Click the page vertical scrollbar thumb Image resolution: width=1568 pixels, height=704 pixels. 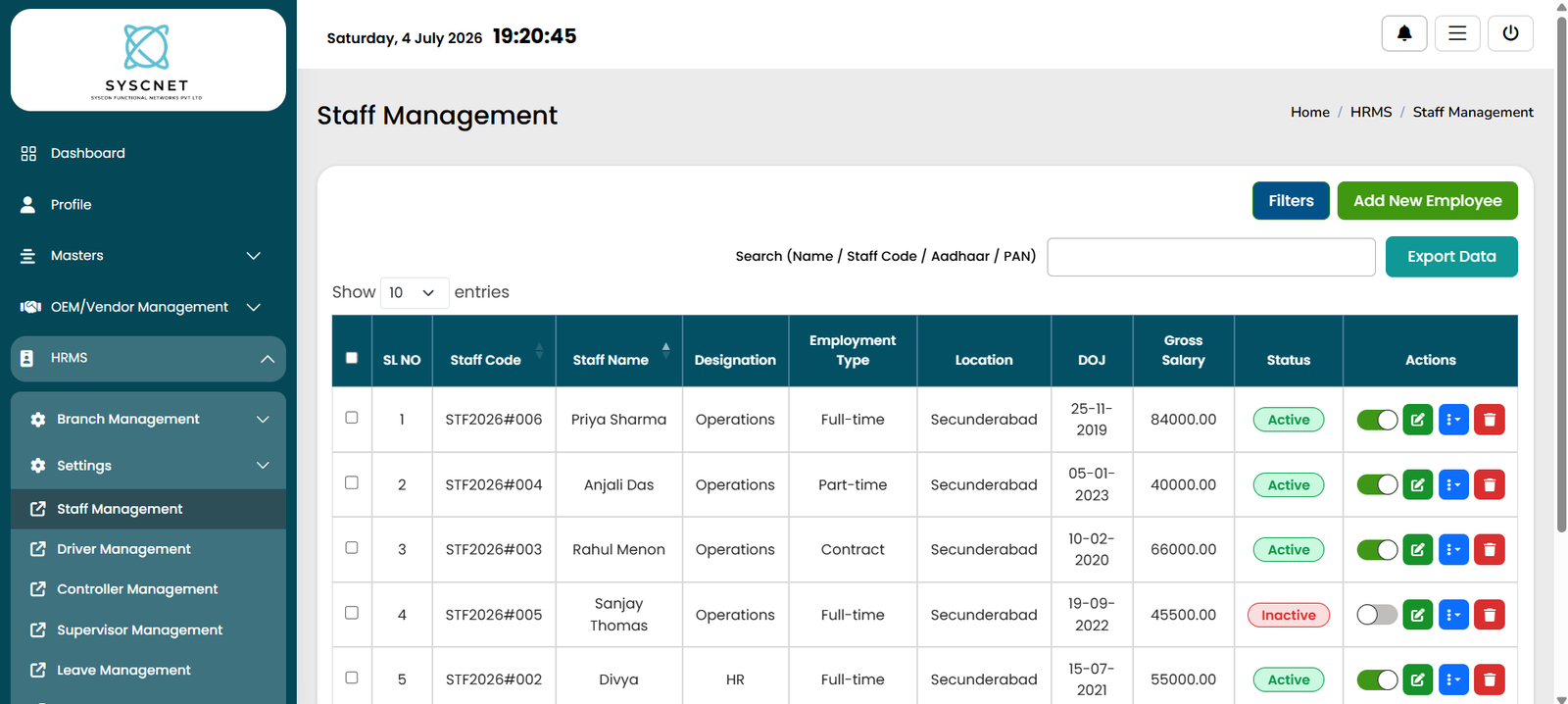pyautogui.click(x=1561, y=275)
